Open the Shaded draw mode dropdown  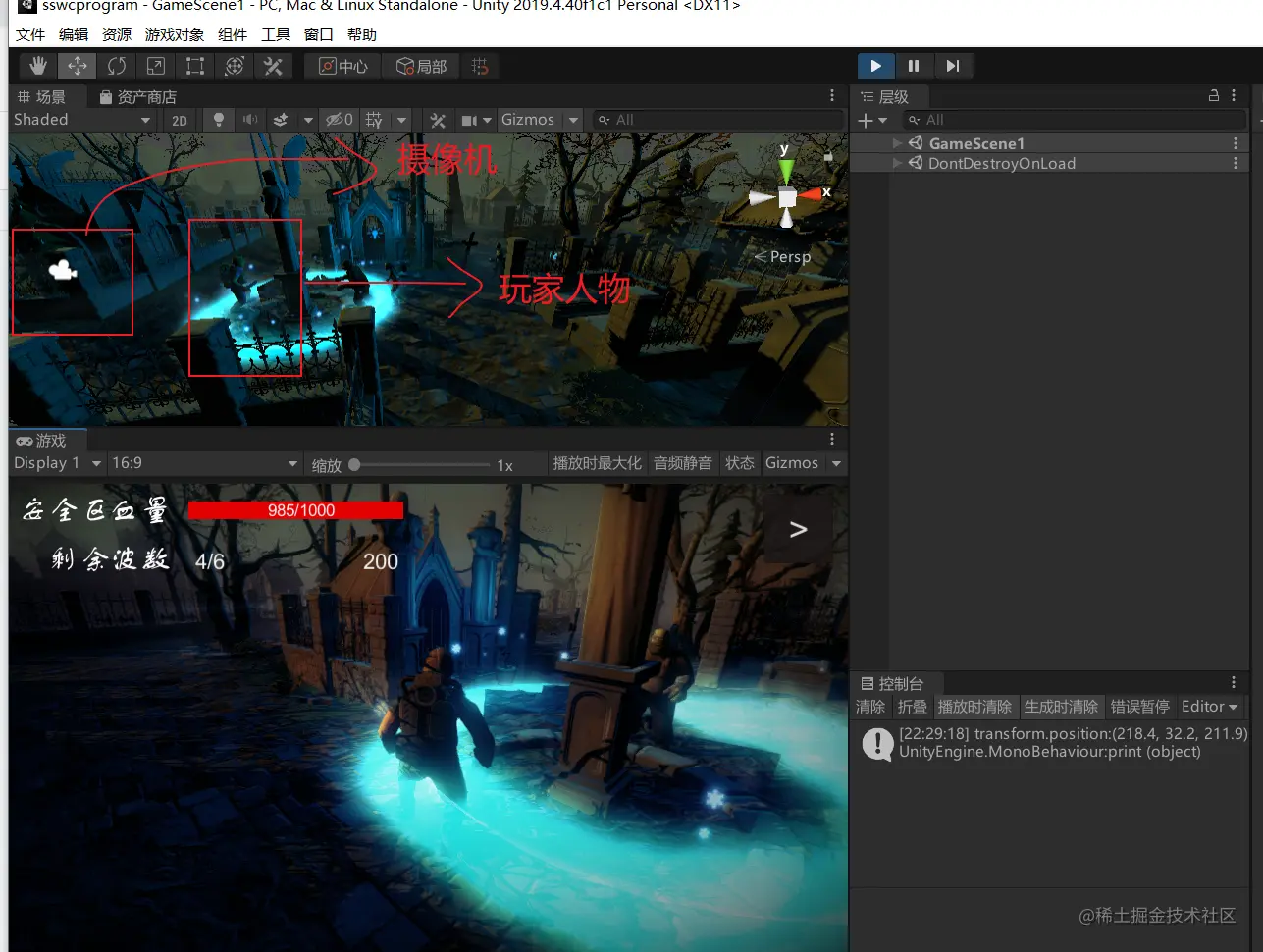tap(82, 120)
